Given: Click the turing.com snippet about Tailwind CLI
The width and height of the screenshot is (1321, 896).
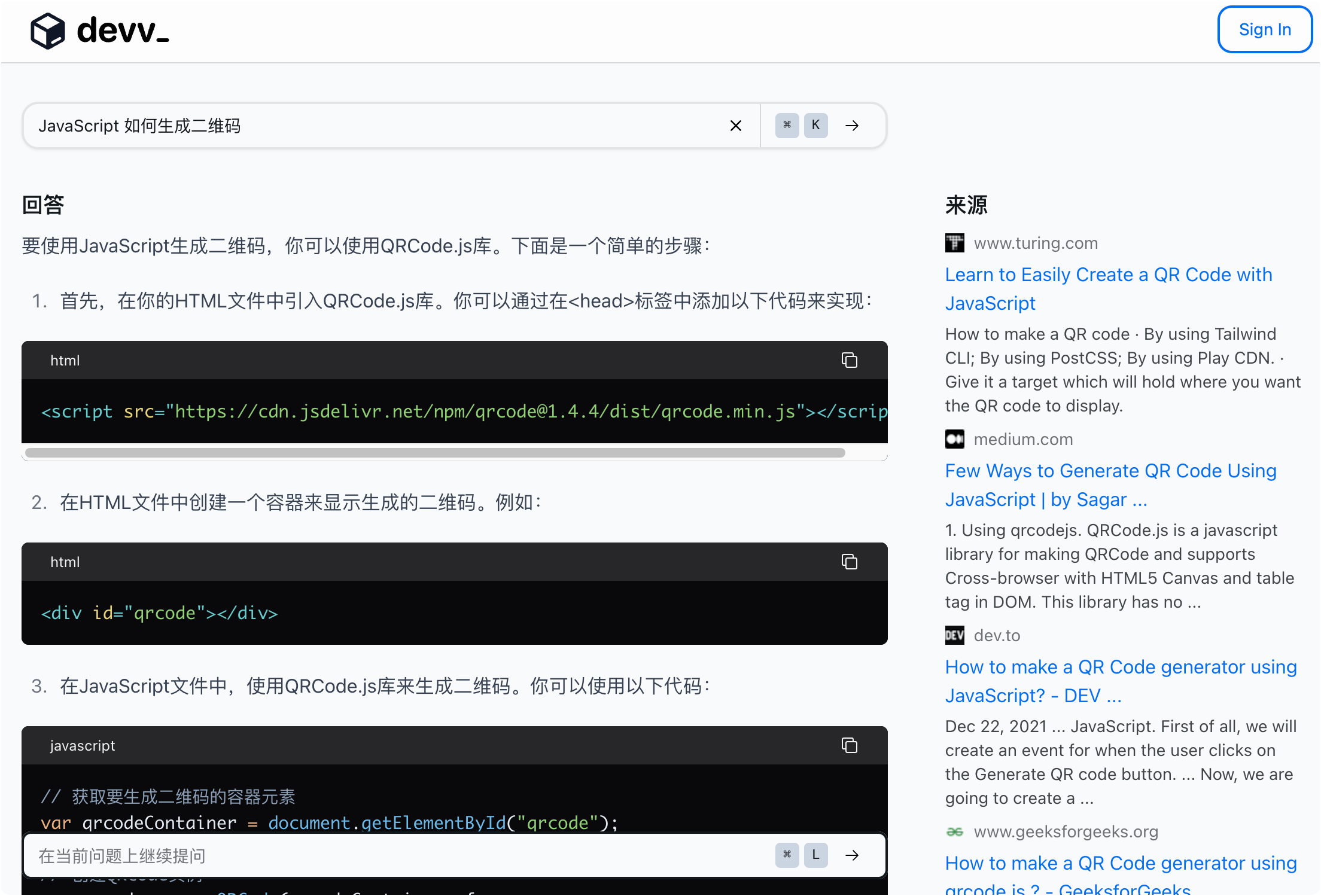Looking at the screenshot, I should [x=1123, y=370].
